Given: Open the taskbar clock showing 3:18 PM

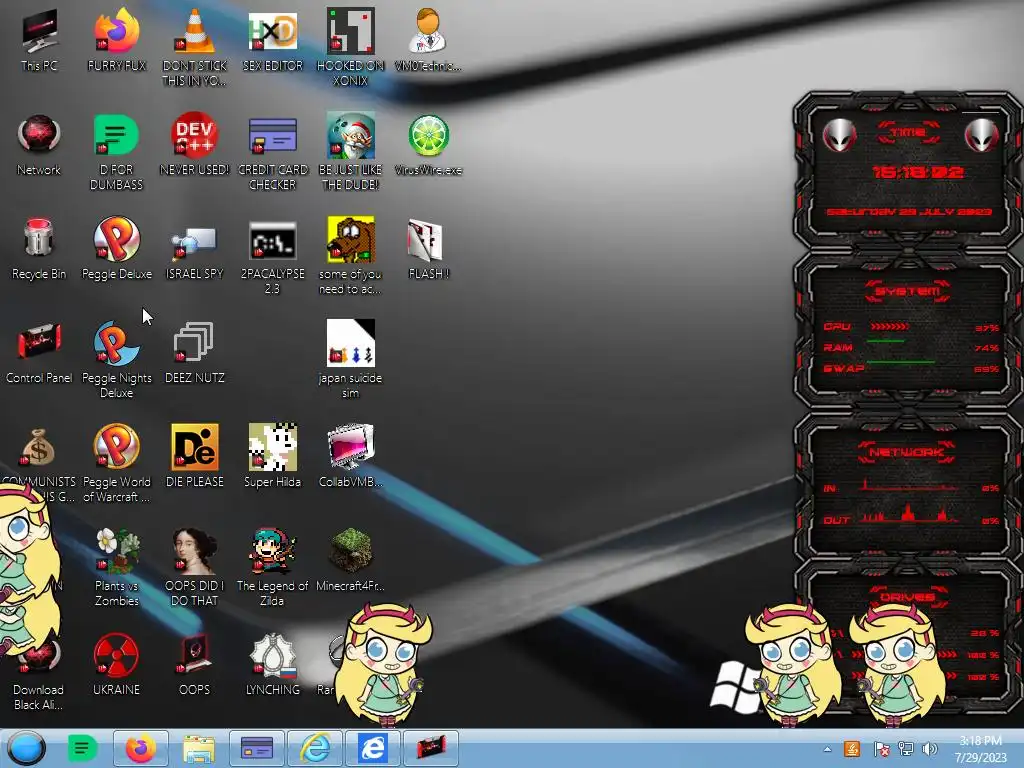Looking at the screenshot, I should pyautogui.click(x=981, y=749).
